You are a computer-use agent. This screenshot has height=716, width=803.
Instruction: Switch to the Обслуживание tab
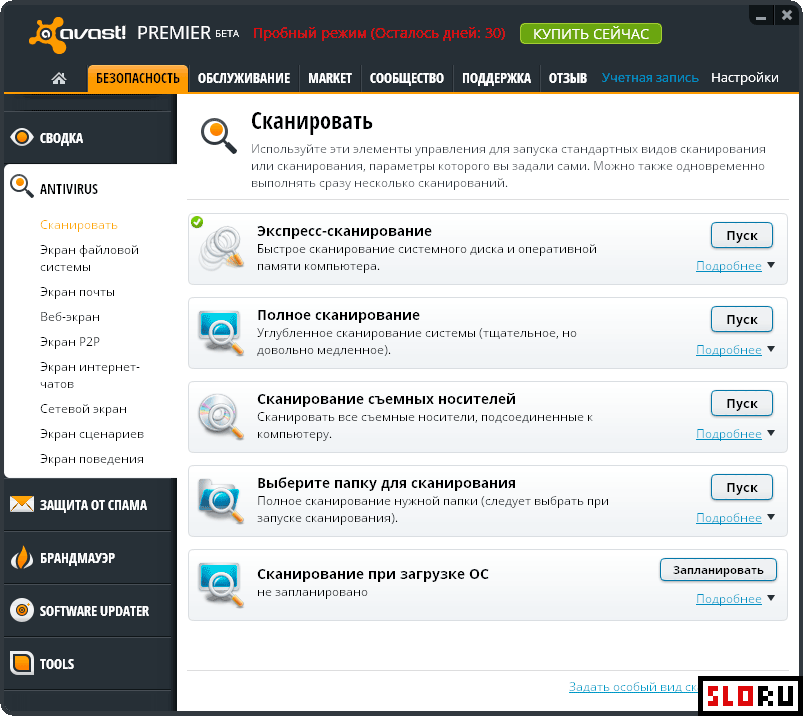244,78
